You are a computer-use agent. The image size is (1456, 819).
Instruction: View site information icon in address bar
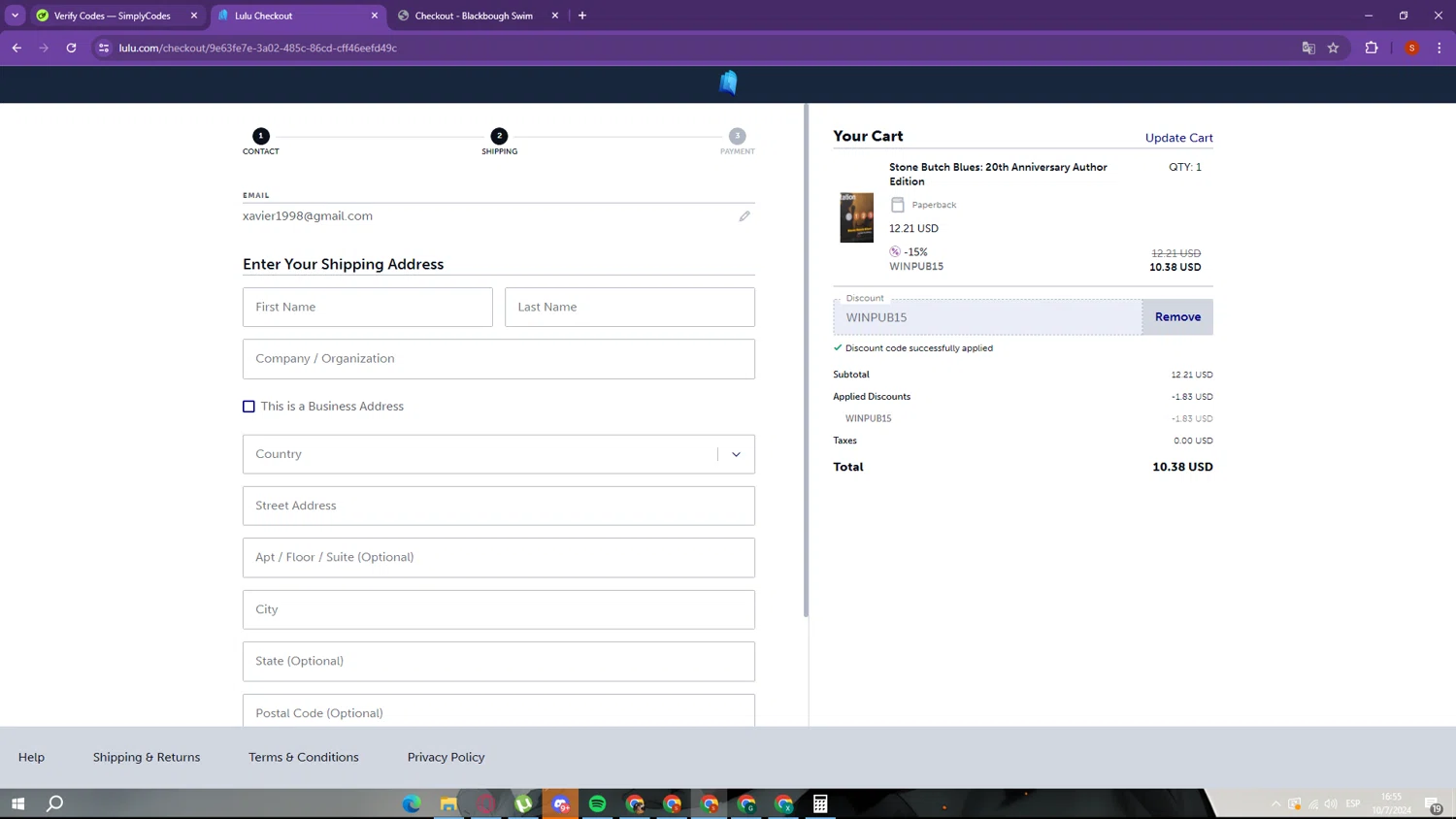104,48
